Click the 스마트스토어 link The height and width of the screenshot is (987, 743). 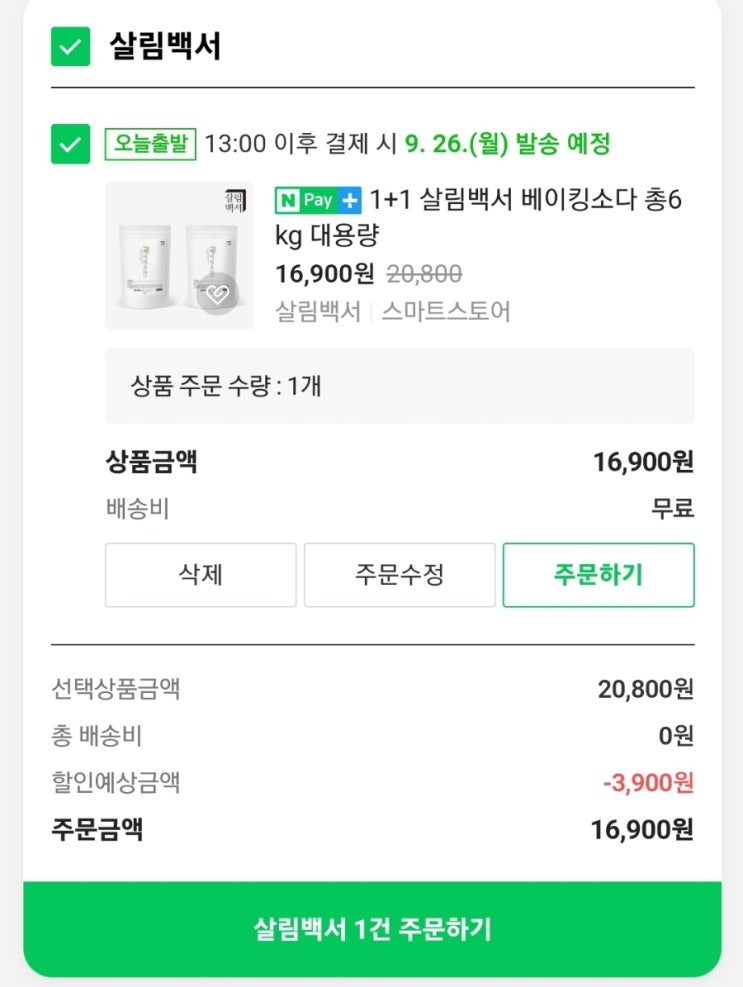(x=445, y=311)
